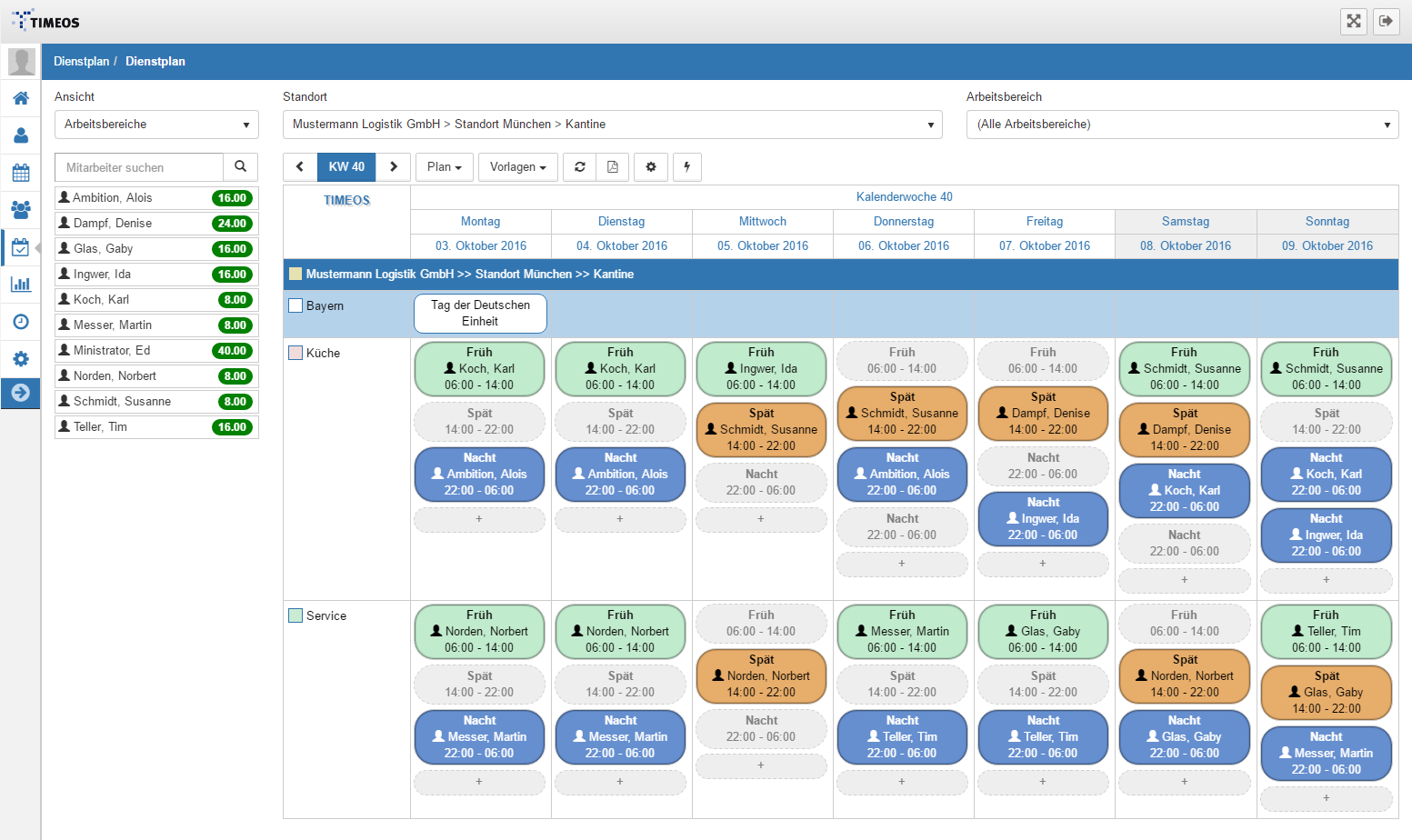Go to next calendar week arrow
The width and height of the screenshot is (1412, 840).
pyautogui.click(x=394, y=167)
